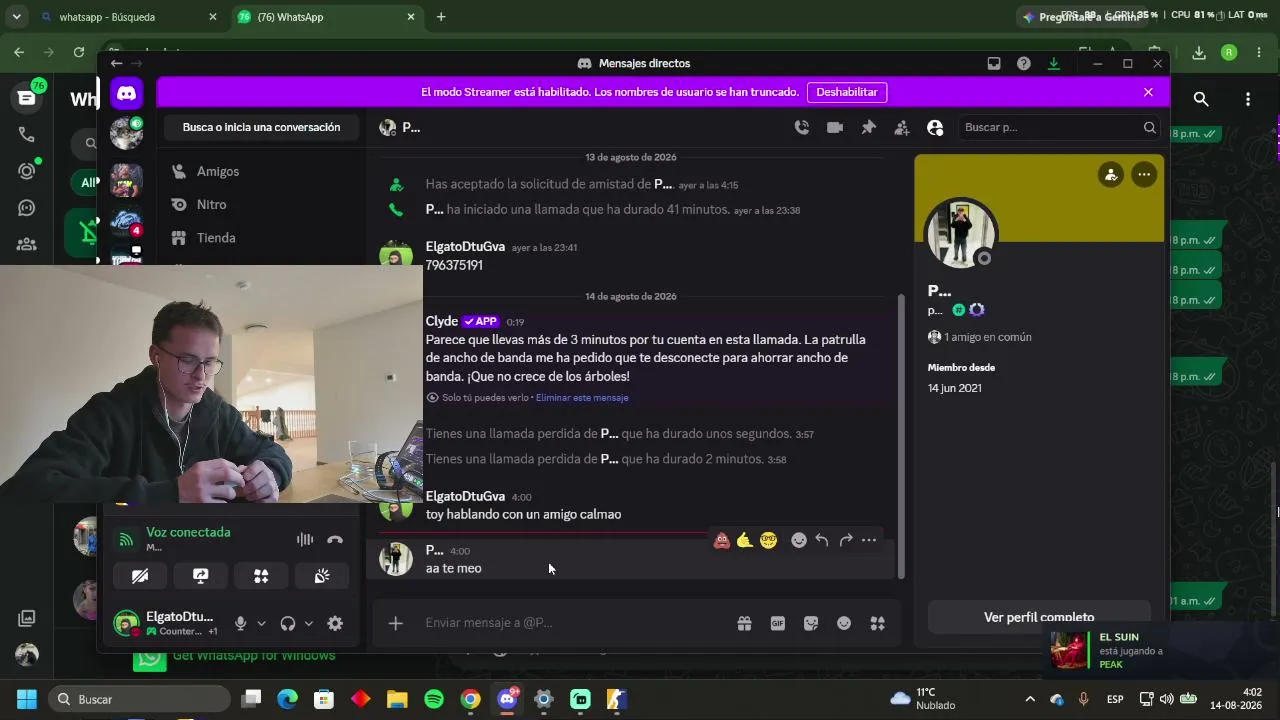Reply to the 'aa te meo' message

pyautogui.click(x=822, y=540)
